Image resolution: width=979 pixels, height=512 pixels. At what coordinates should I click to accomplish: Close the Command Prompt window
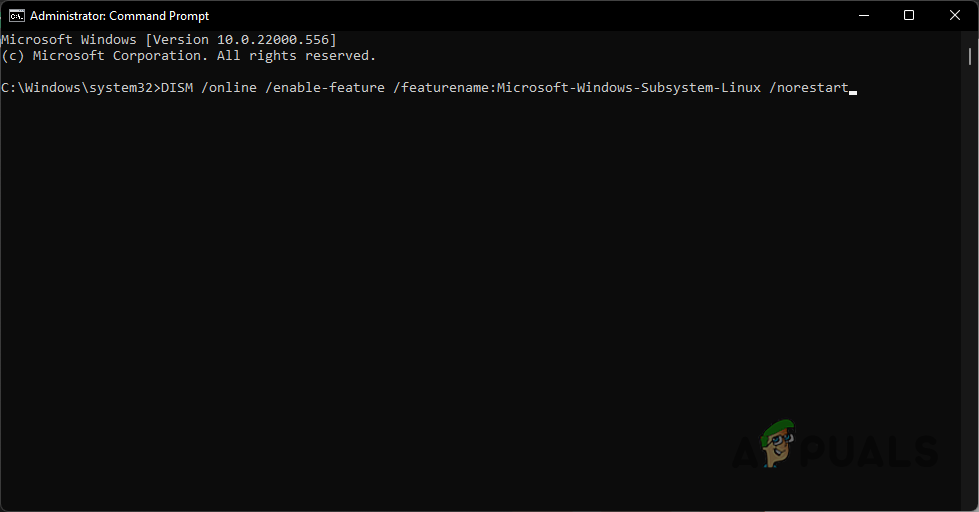954,15
